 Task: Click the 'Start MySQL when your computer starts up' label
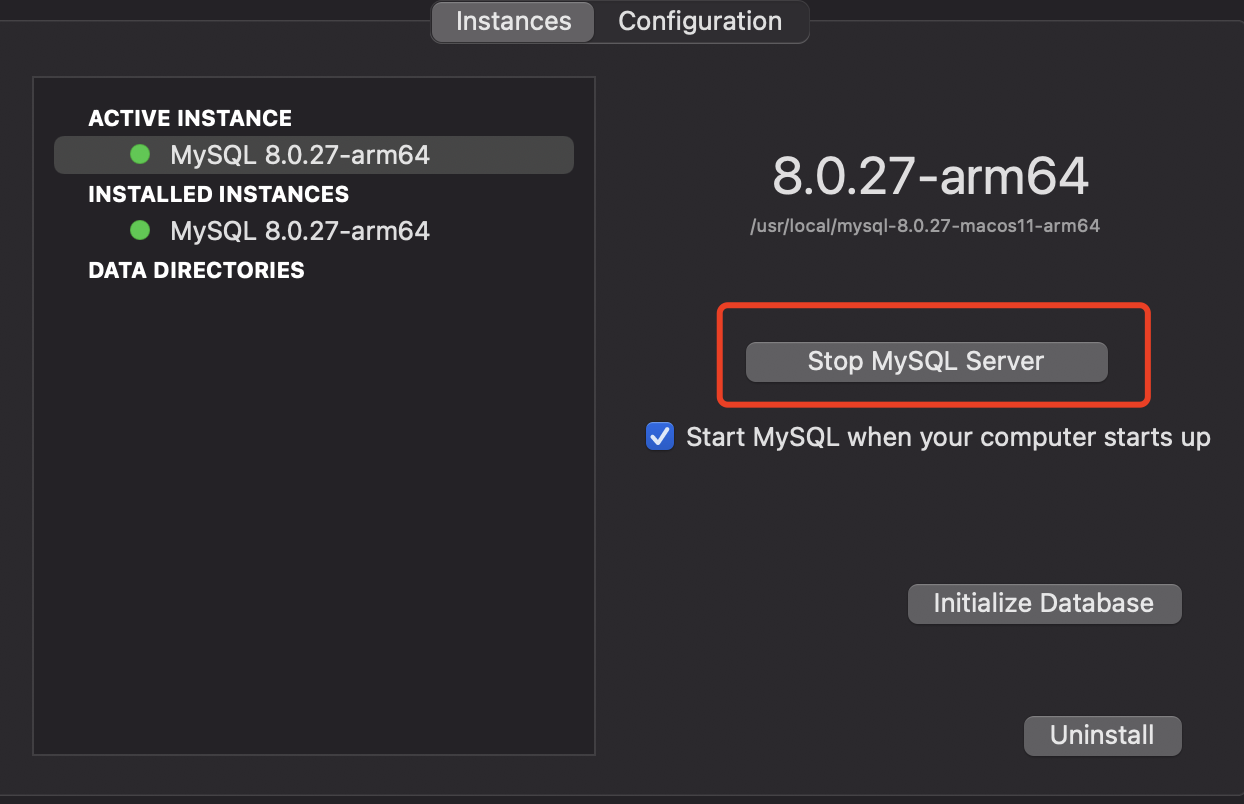[x=948, y=437]
